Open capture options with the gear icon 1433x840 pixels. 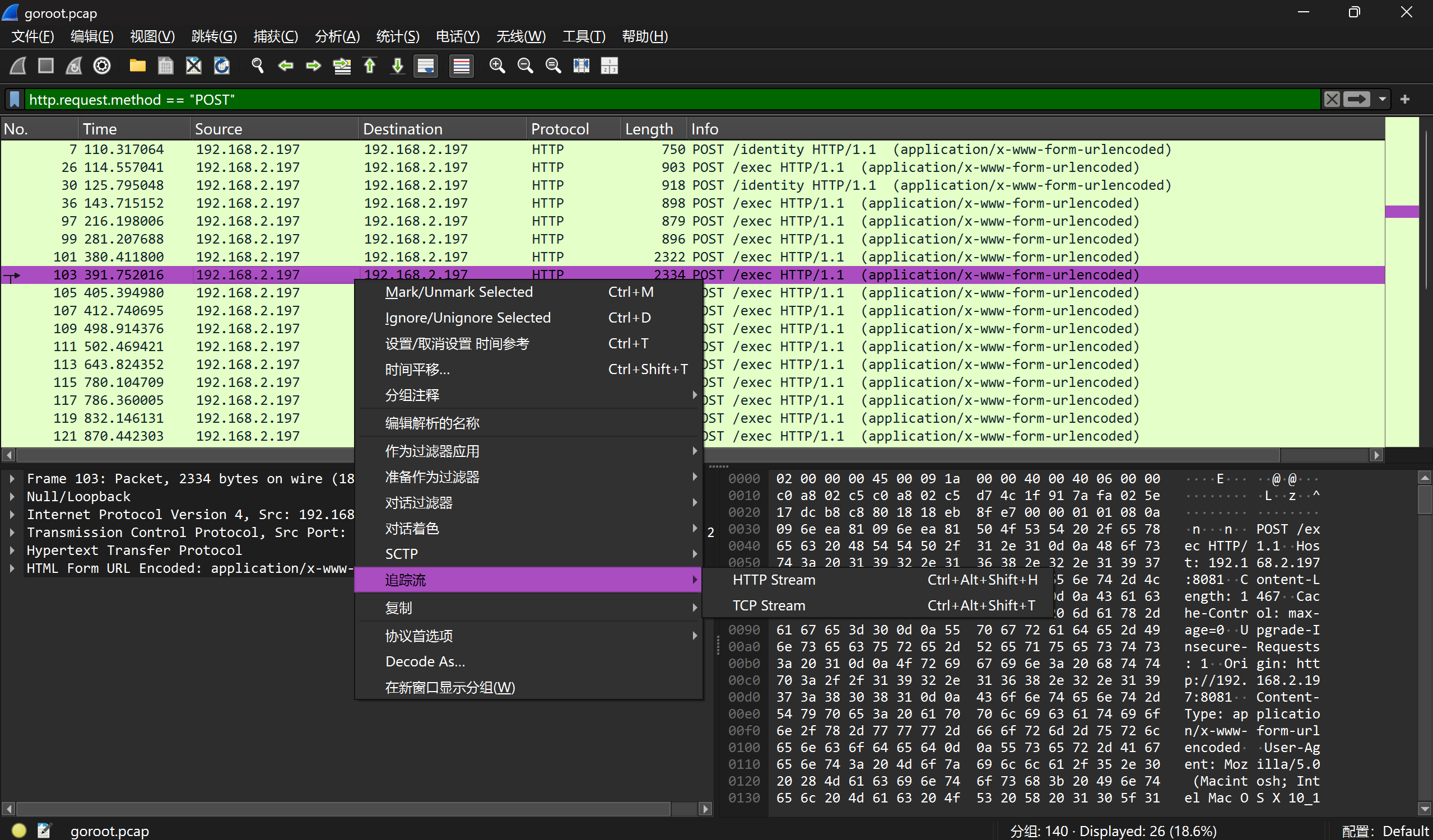coord(103,66)
